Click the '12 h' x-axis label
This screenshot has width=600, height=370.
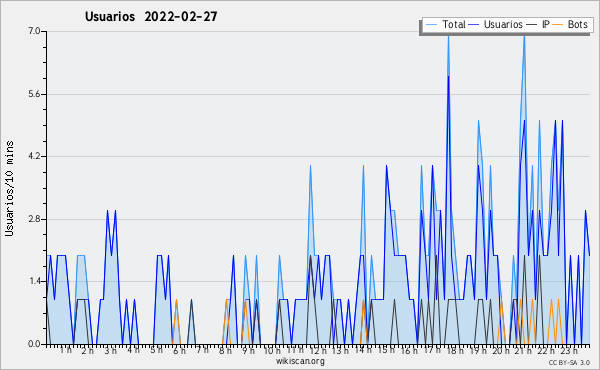tap(318, 350)
